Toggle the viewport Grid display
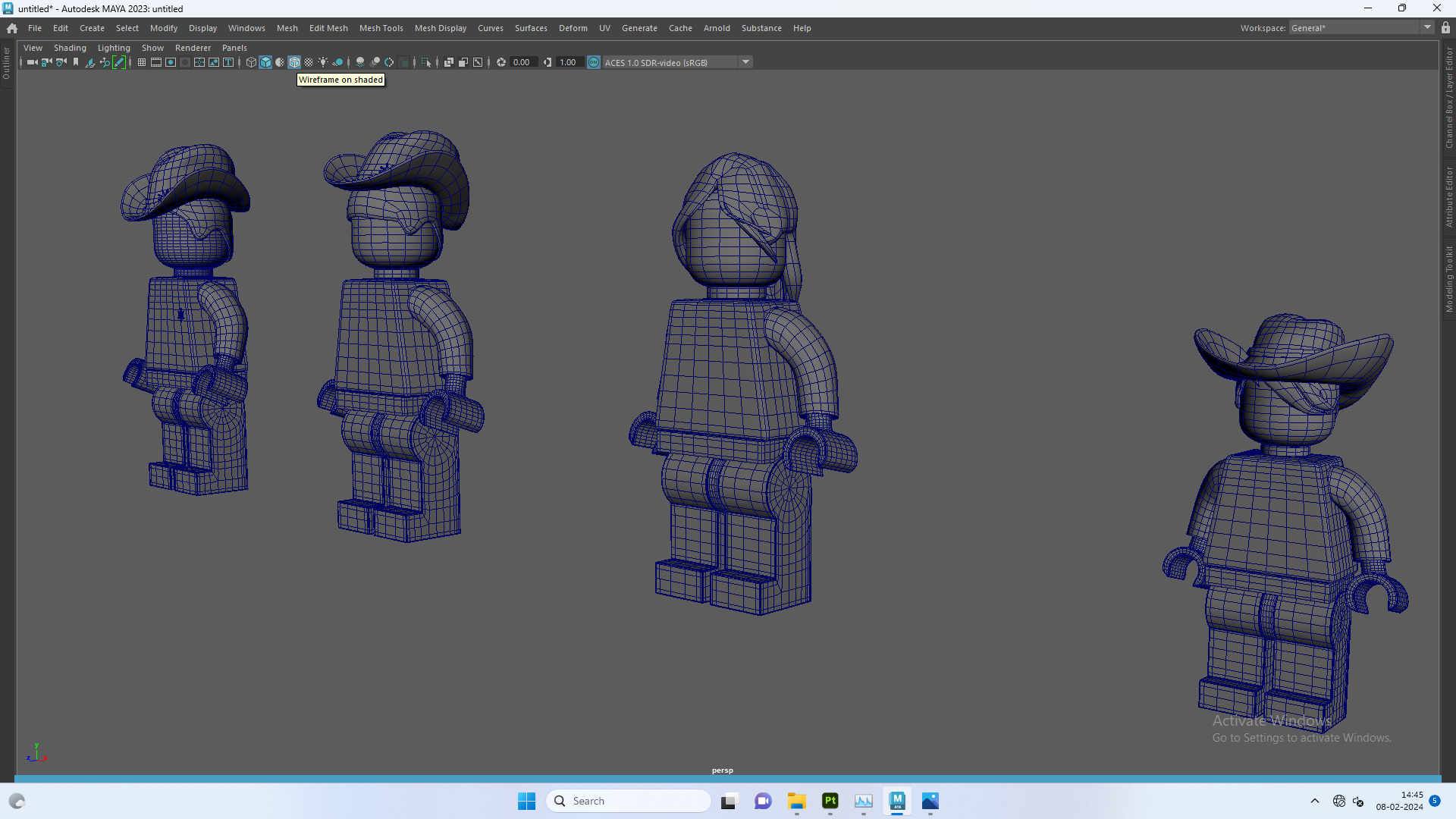The image size is (1456, 819). pyautogui.click(x=142, y=62)
